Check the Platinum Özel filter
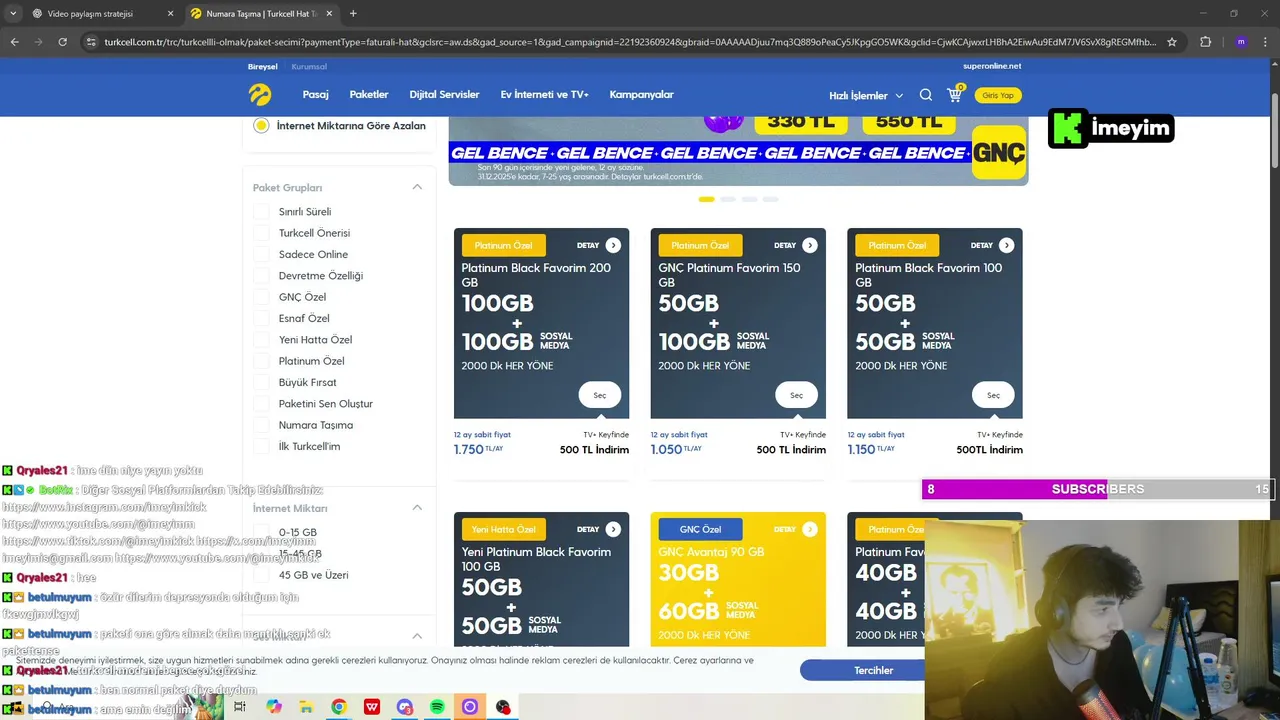The height and width of the screenshot is (720, 1280). (261, 361)
